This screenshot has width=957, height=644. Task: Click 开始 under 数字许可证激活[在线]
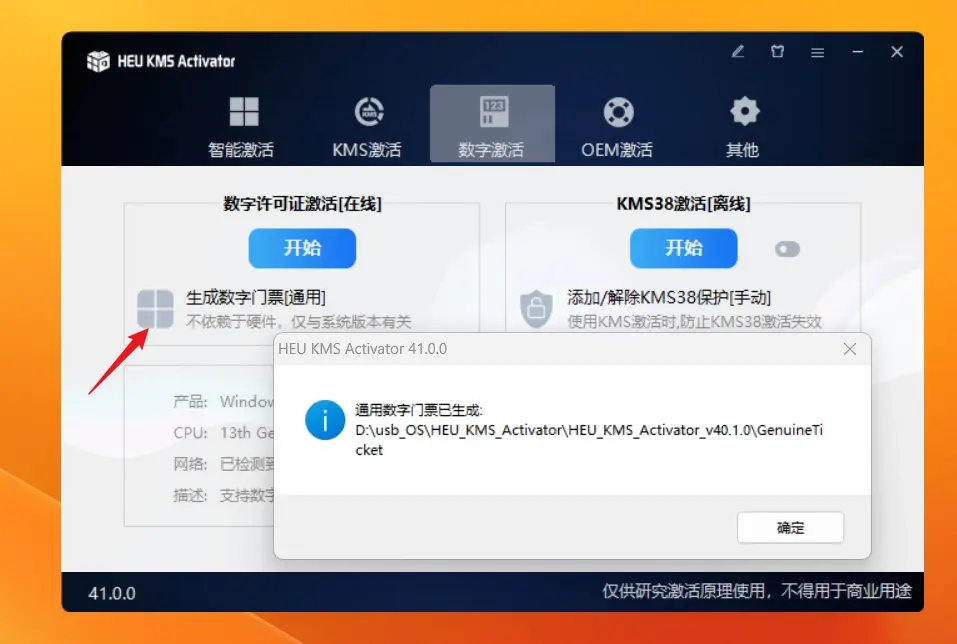[302, 248]
